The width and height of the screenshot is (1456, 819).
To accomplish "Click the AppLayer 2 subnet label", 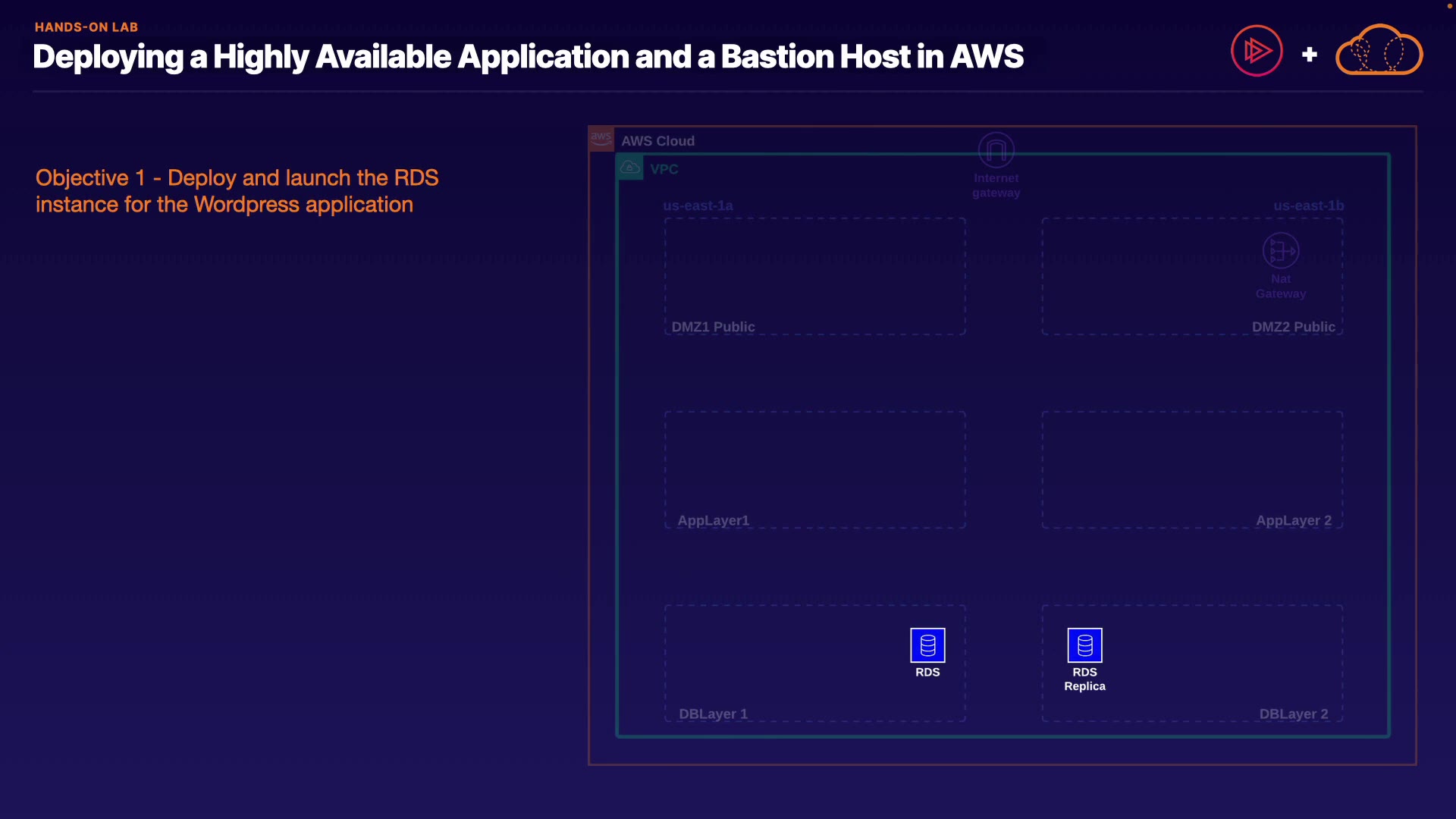I will [1293, 520].
